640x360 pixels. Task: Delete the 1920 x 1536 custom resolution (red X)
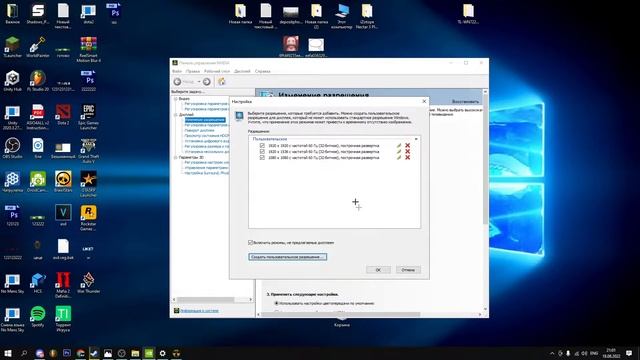407,151
